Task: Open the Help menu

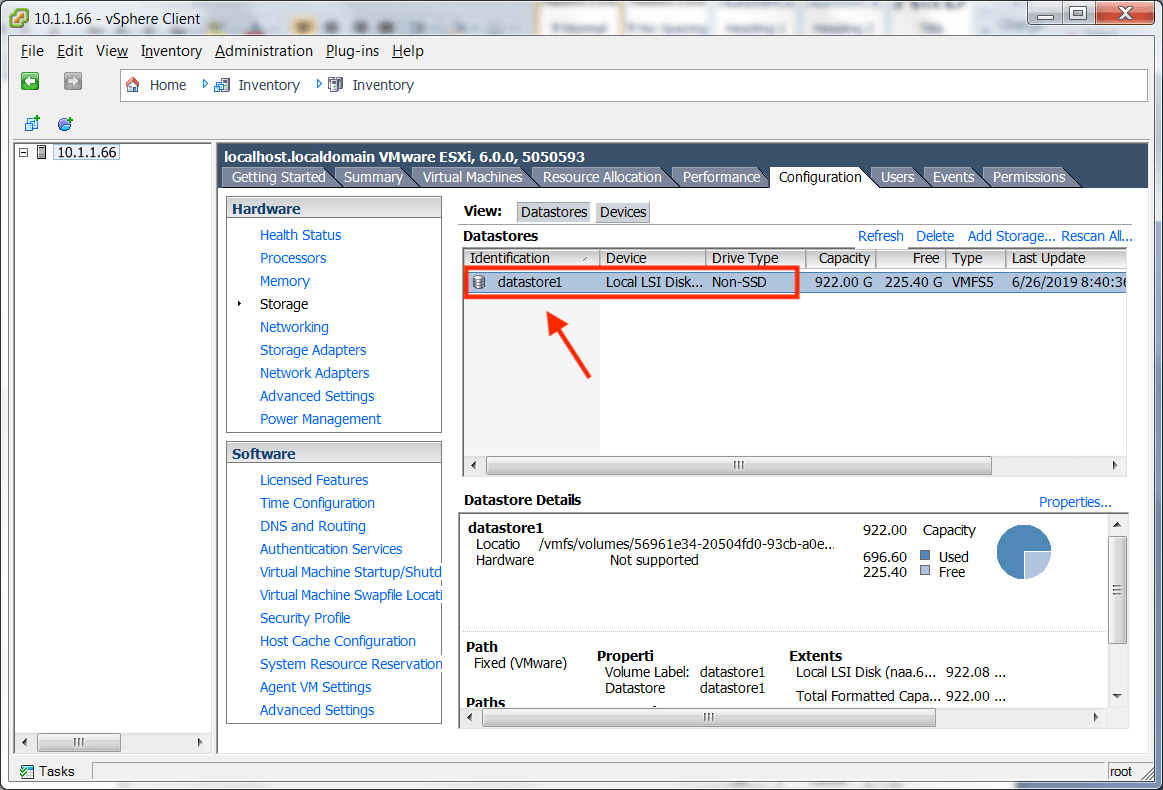Action: (x=408, y=51)
